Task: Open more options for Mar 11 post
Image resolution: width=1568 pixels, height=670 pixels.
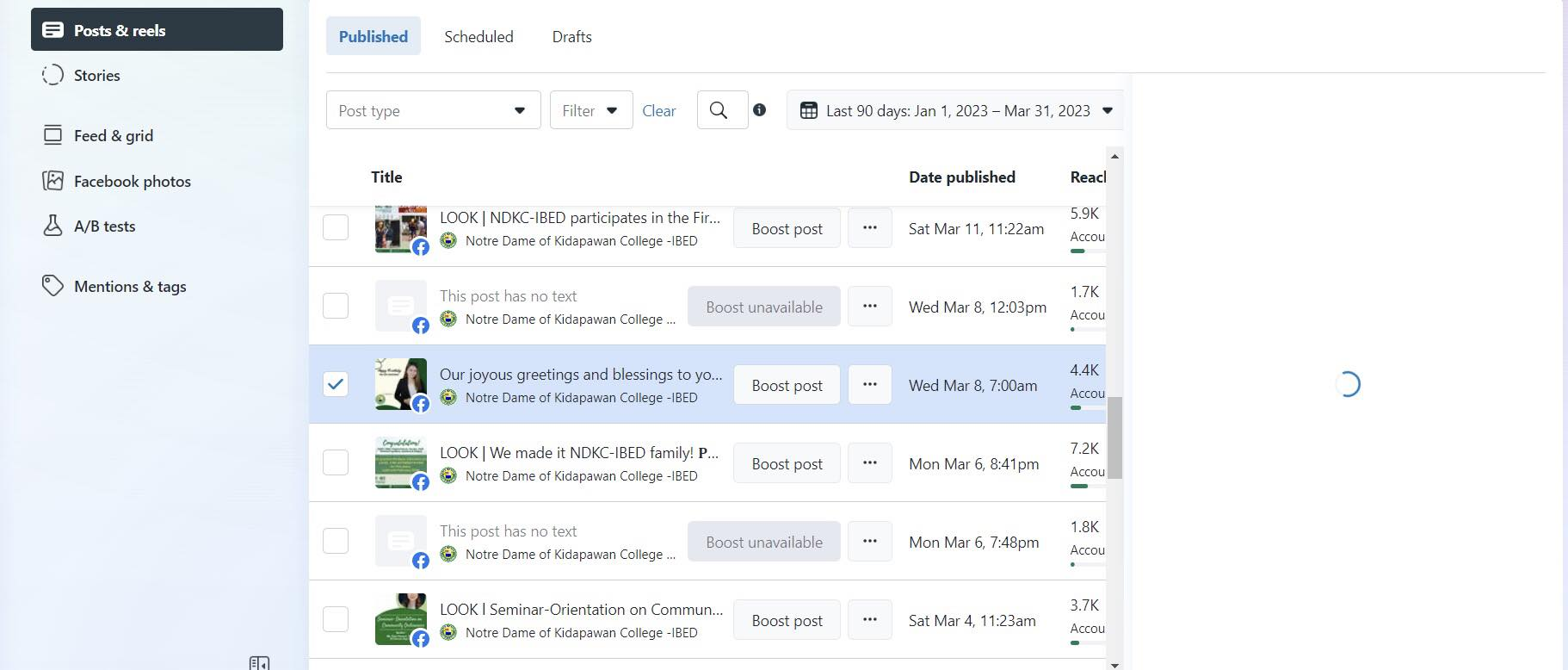Action: 869,228
